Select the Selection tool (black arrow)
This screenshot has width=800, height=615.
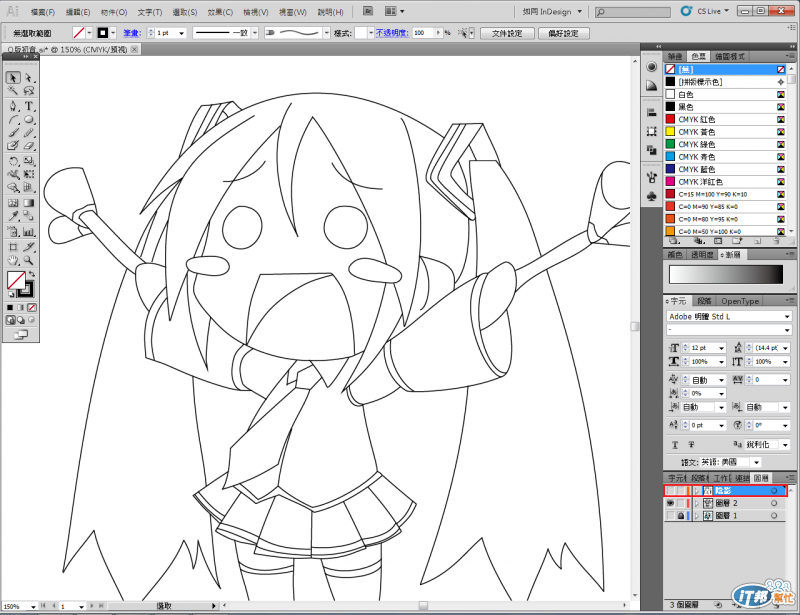click(13, 78)
